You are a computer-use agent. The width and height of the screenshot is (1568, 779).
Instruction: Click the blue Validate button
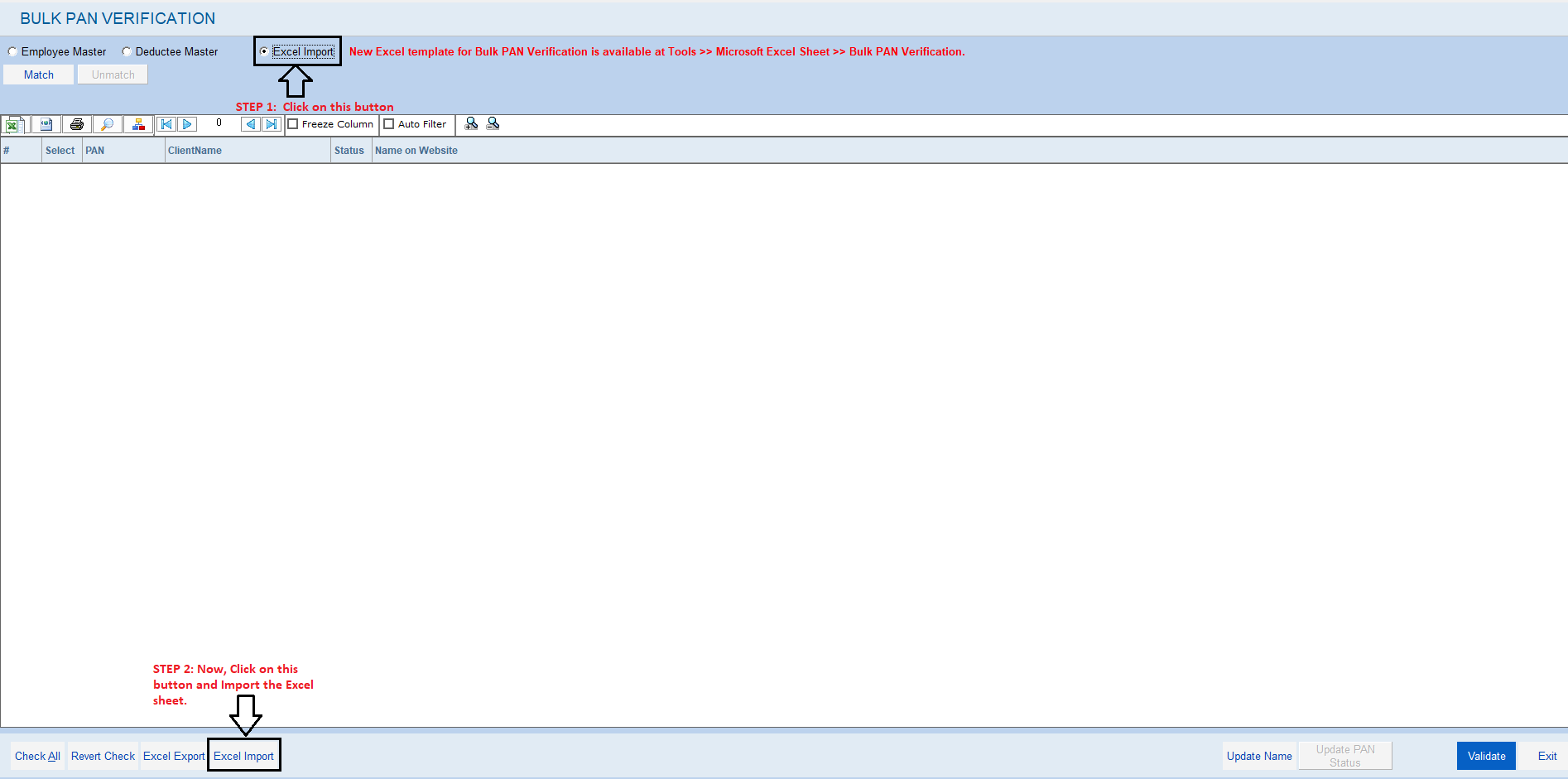pyautogui.click(x=1486, y=756)
